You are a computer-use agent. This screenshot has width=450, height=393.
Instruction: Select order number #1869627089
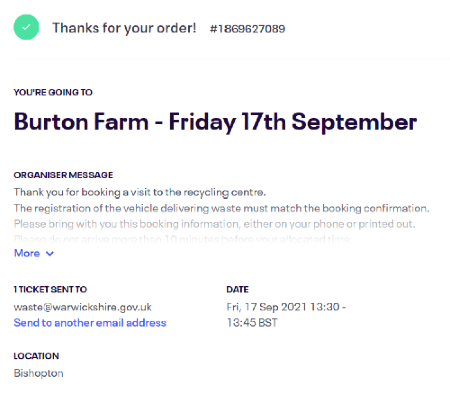click(247, 29)
